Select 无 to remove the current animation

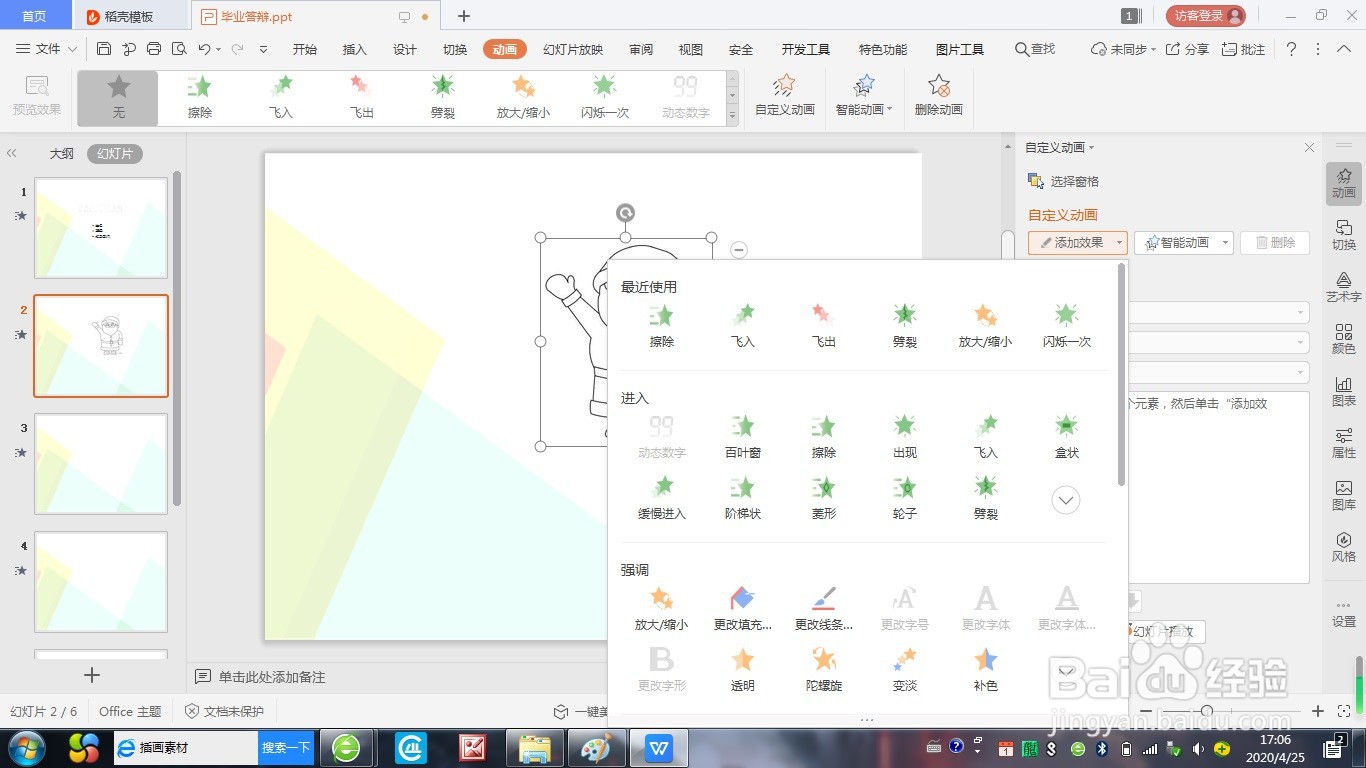[x=117, y=97]
